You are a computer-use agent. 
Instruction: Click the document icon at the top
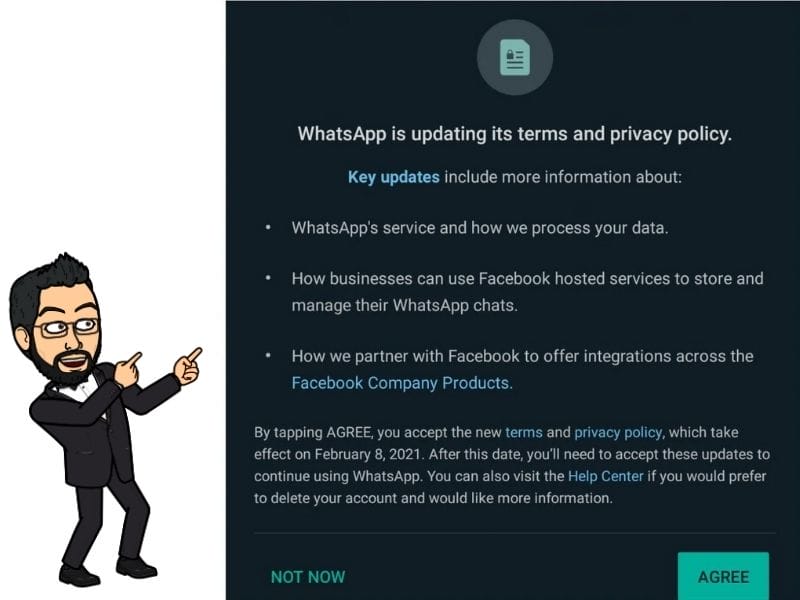(515, 61)
